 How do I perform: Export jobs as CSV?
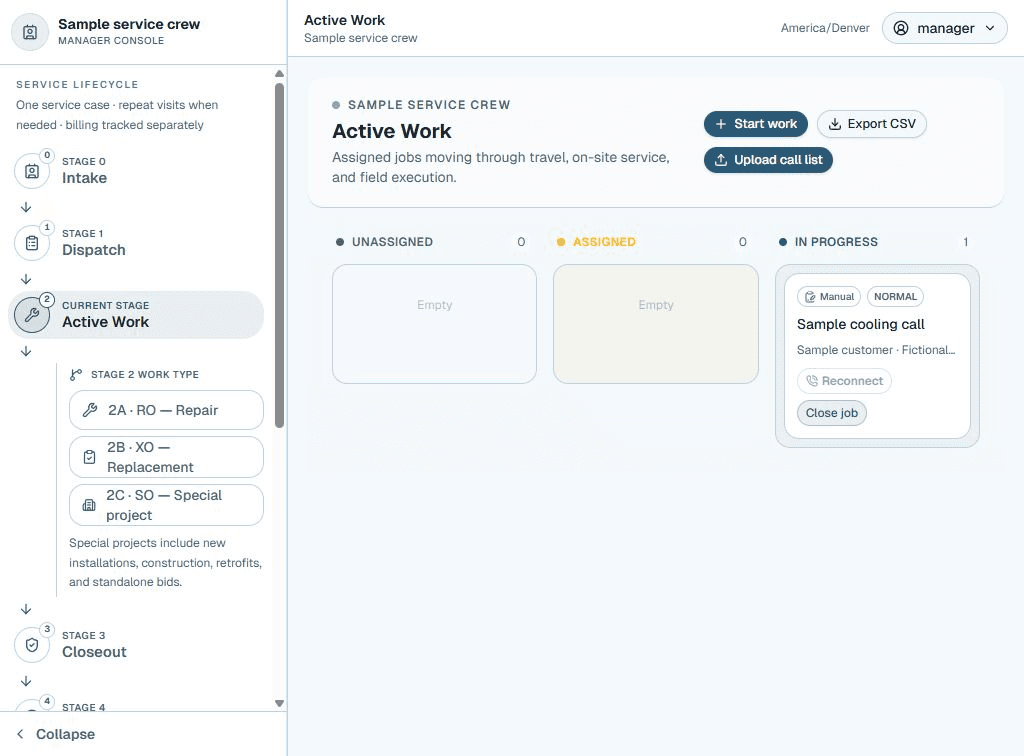pos(872,124)
